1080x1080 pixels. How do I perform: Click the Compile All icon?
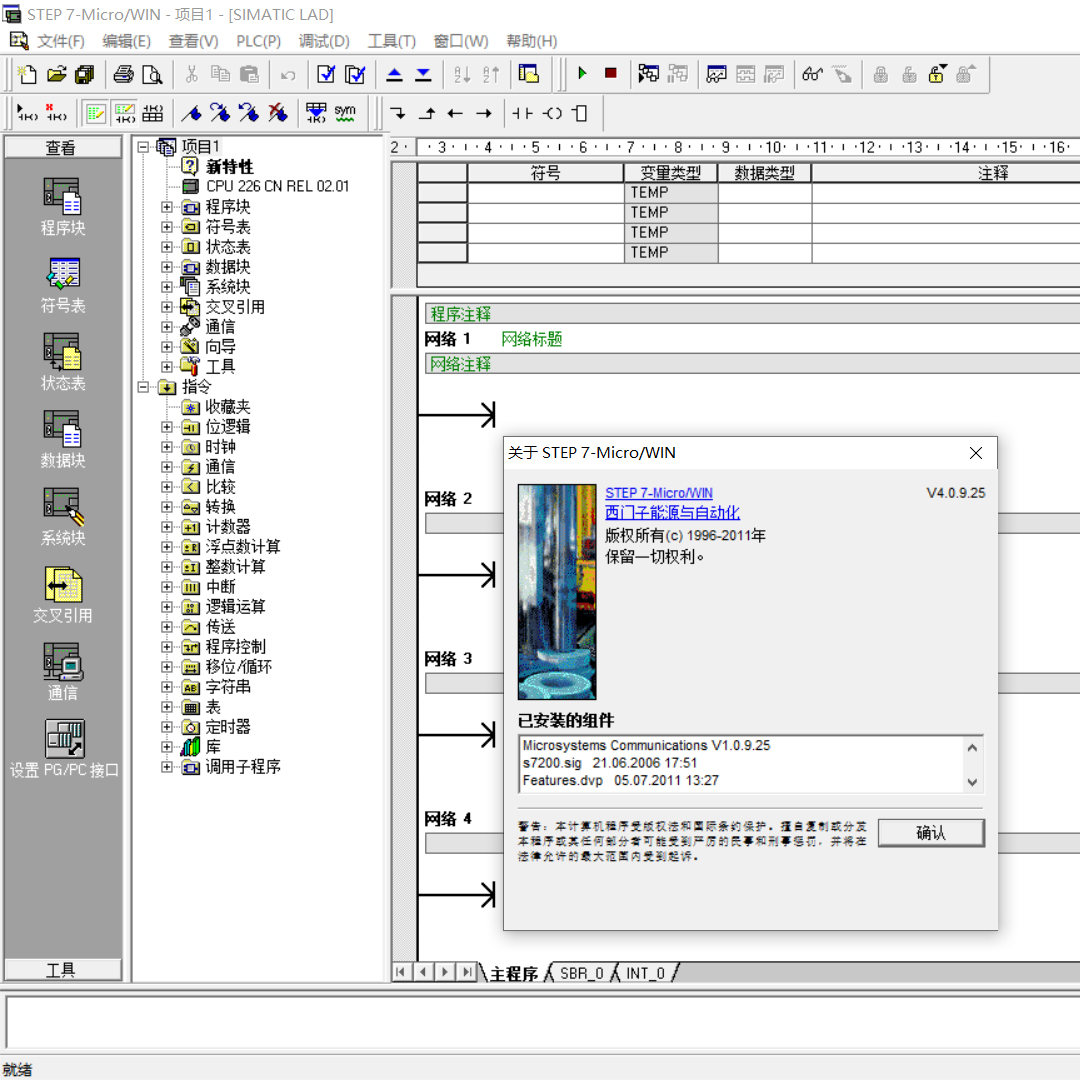coord(355,74)
